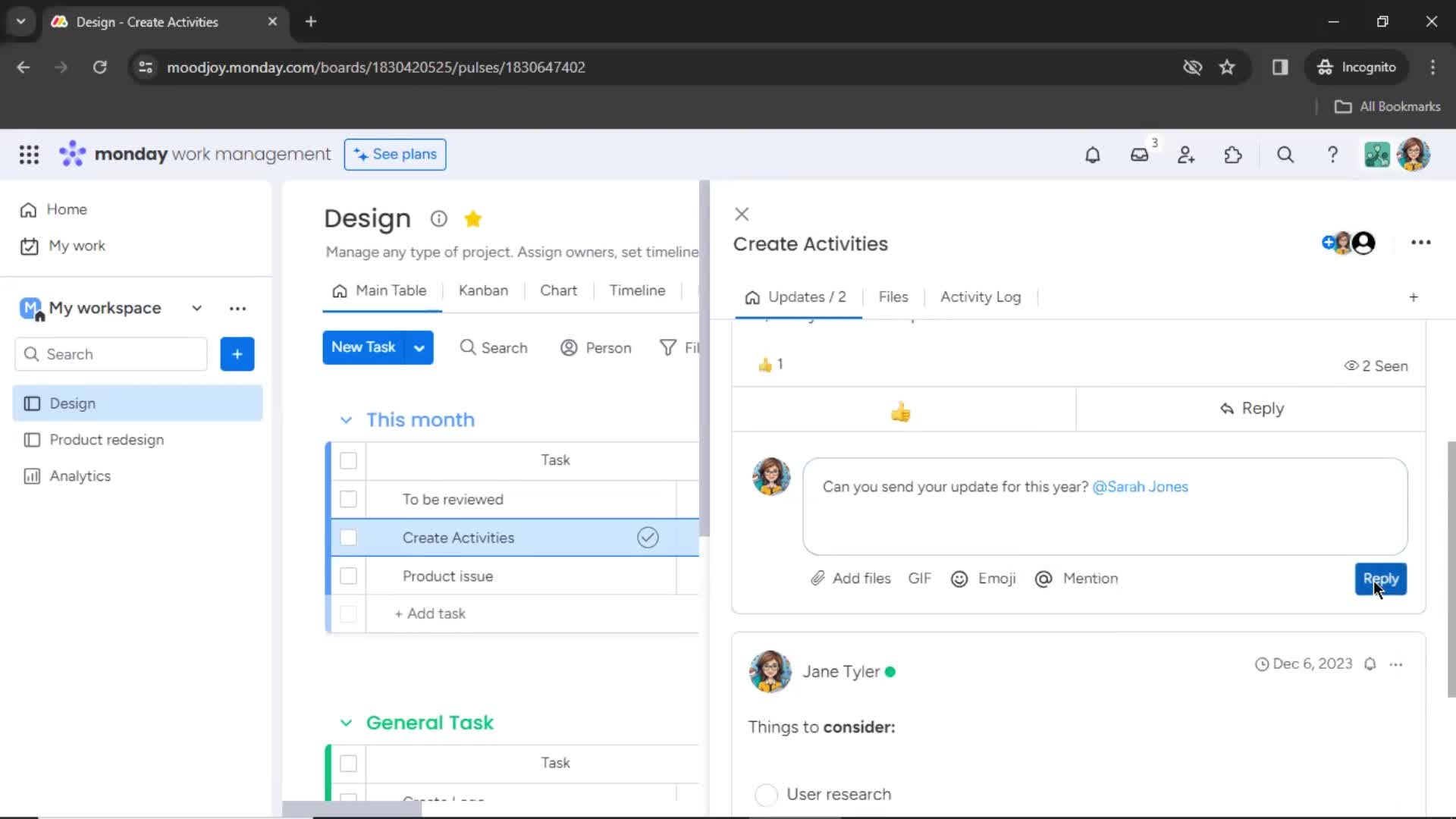Click the Reply button to submit response
The image size is (1456, 819).
1380,578
